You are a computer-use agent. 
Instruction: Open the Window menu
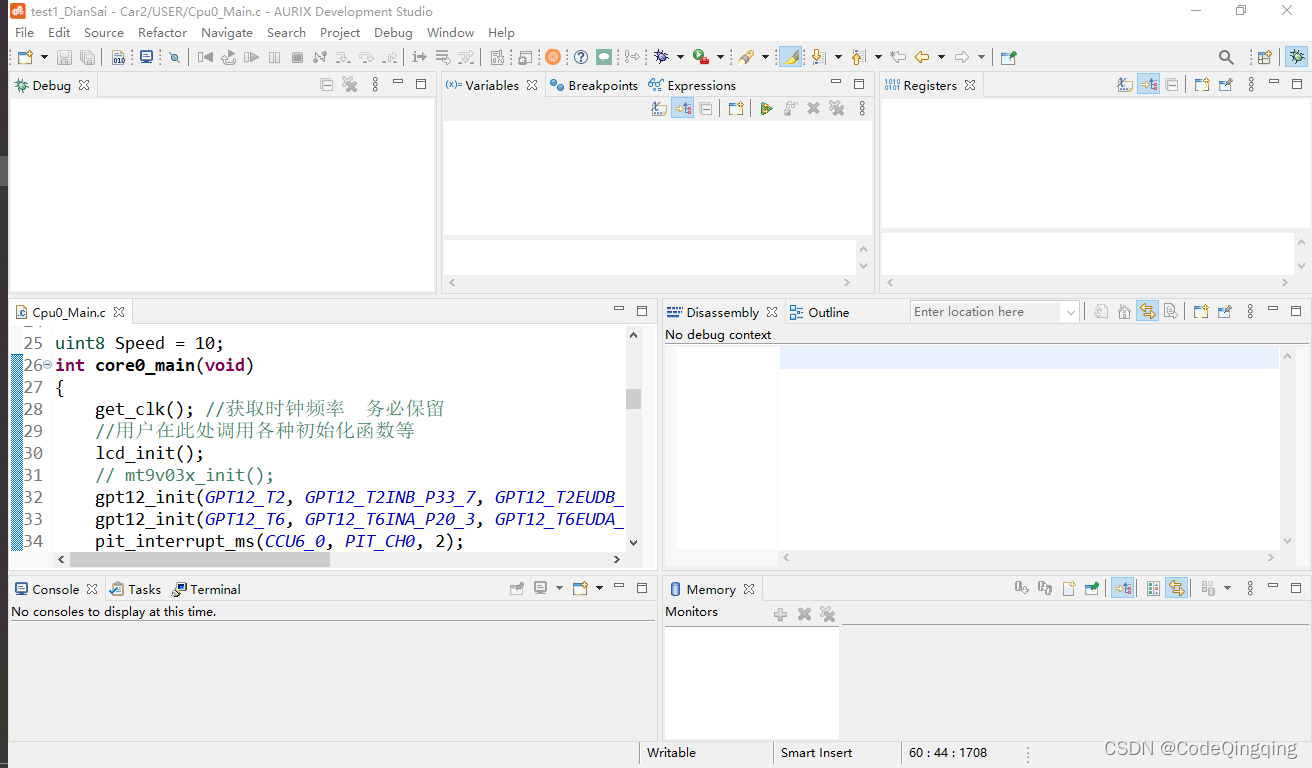450,32
